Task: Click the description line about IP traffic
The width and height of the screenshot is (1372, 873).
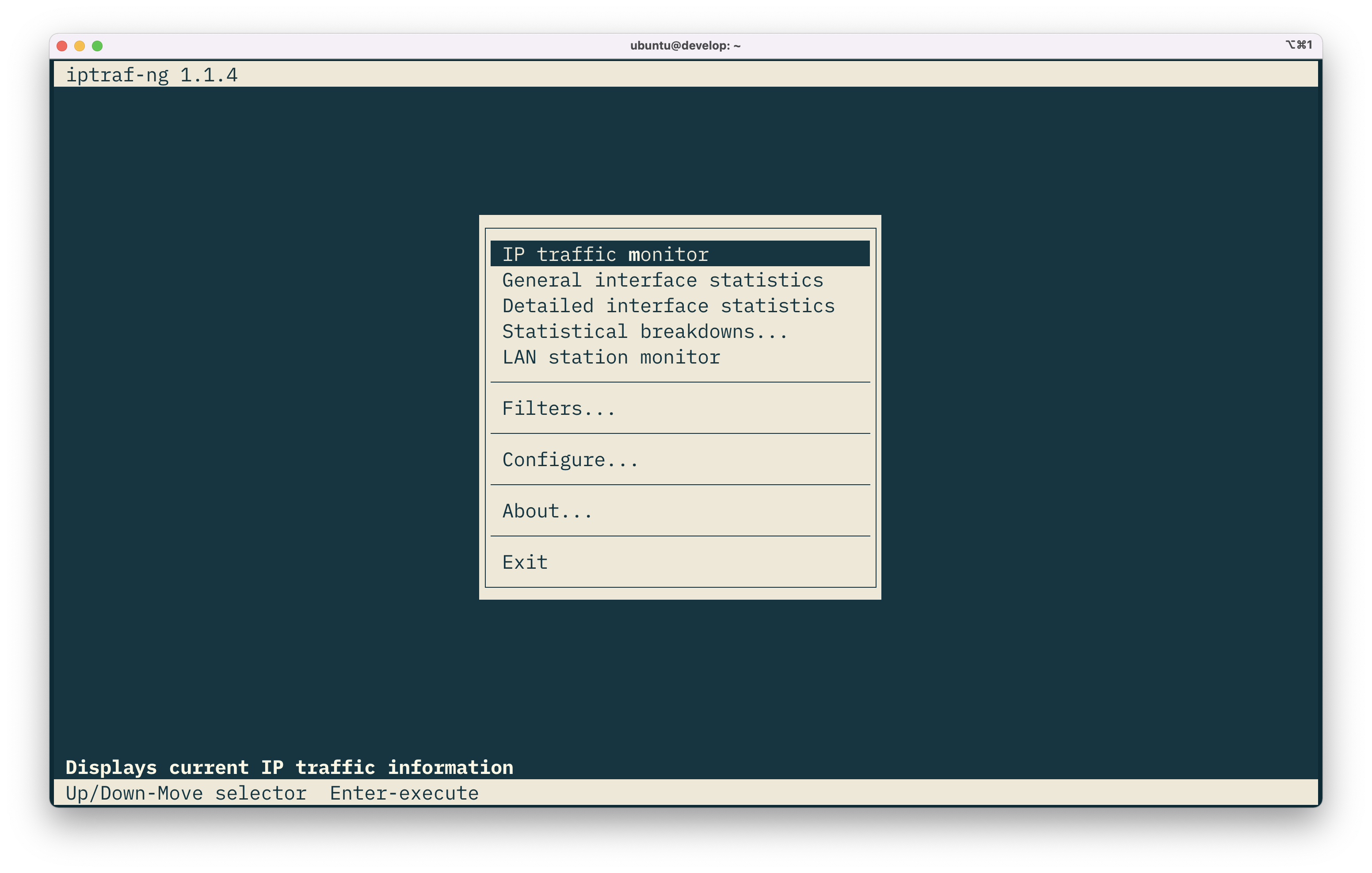Action: 289,767
